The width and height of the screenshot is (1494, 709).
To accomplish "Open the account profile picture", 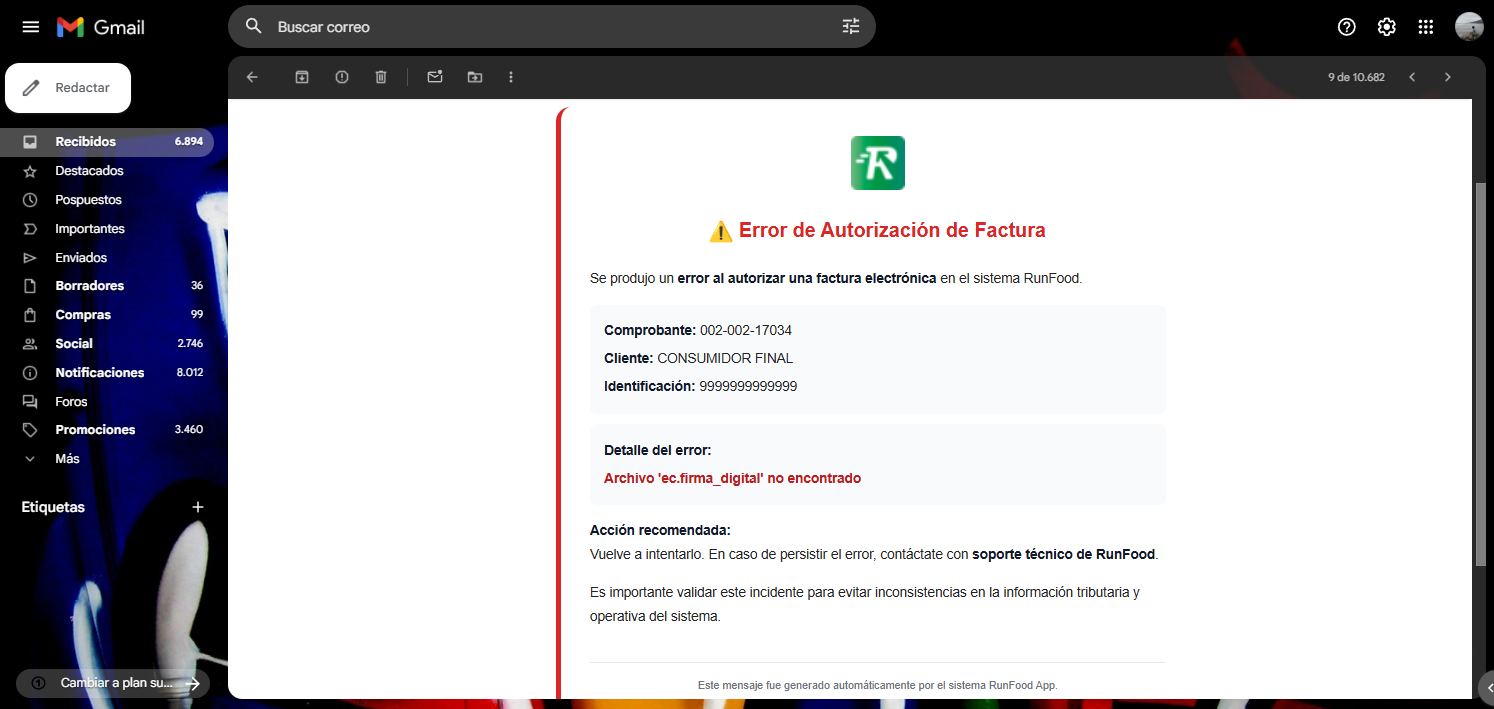I will tap(1469, 27).
